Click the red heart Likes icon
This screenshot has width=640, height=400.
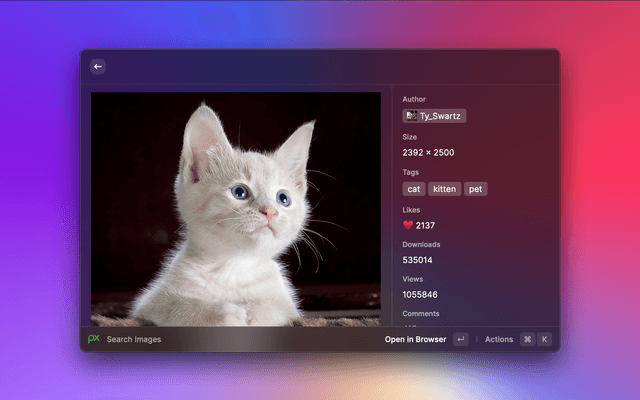408,225
